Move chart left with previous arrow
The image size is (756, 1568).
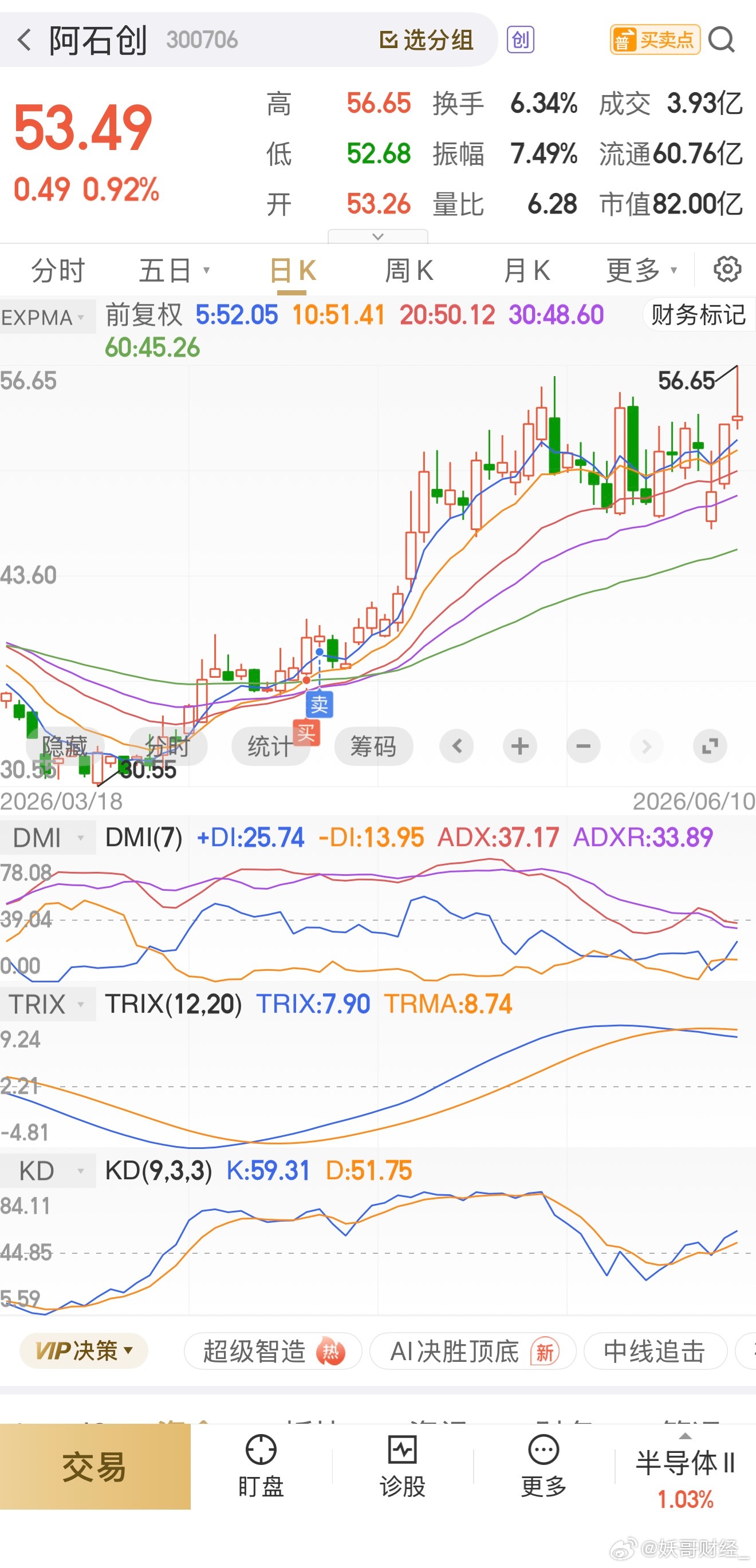(x=457, y=746)
